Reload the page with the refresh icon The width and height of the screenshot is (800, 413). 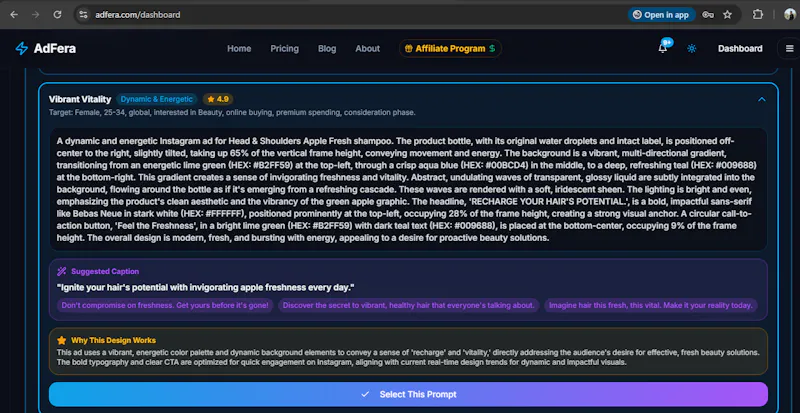[58, 15]
